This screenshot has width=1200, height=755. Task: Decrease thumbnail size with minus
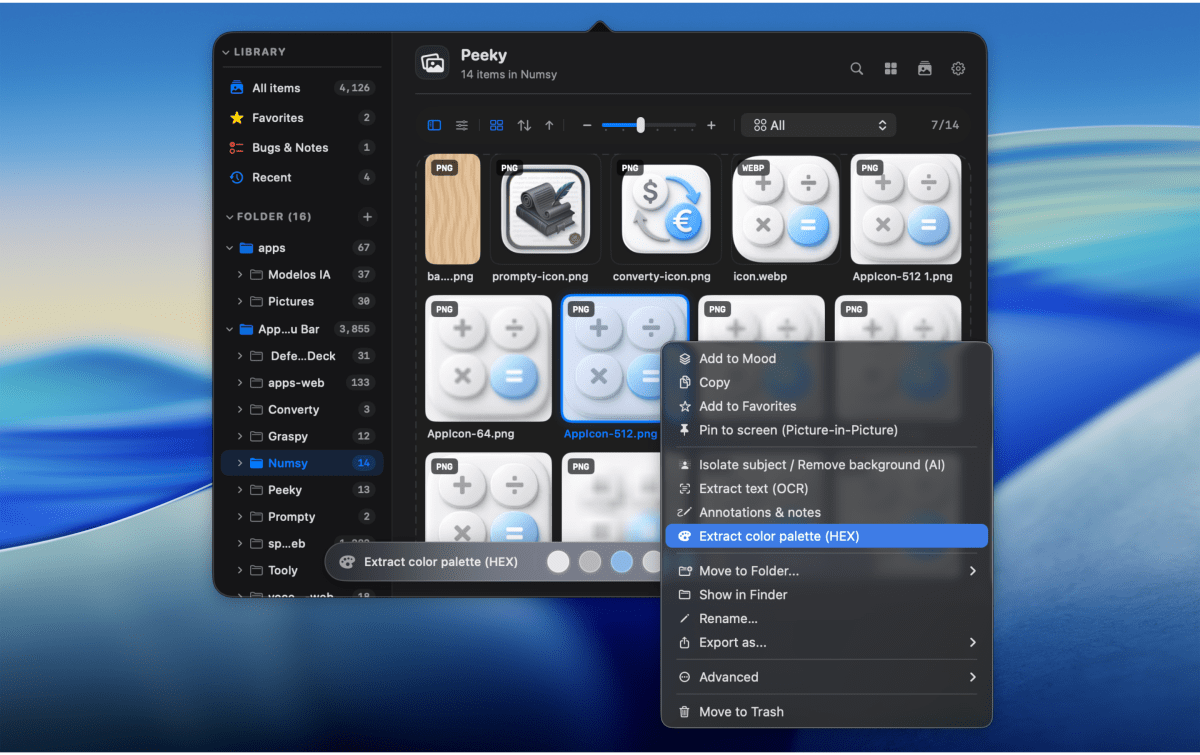pos(587,125)
